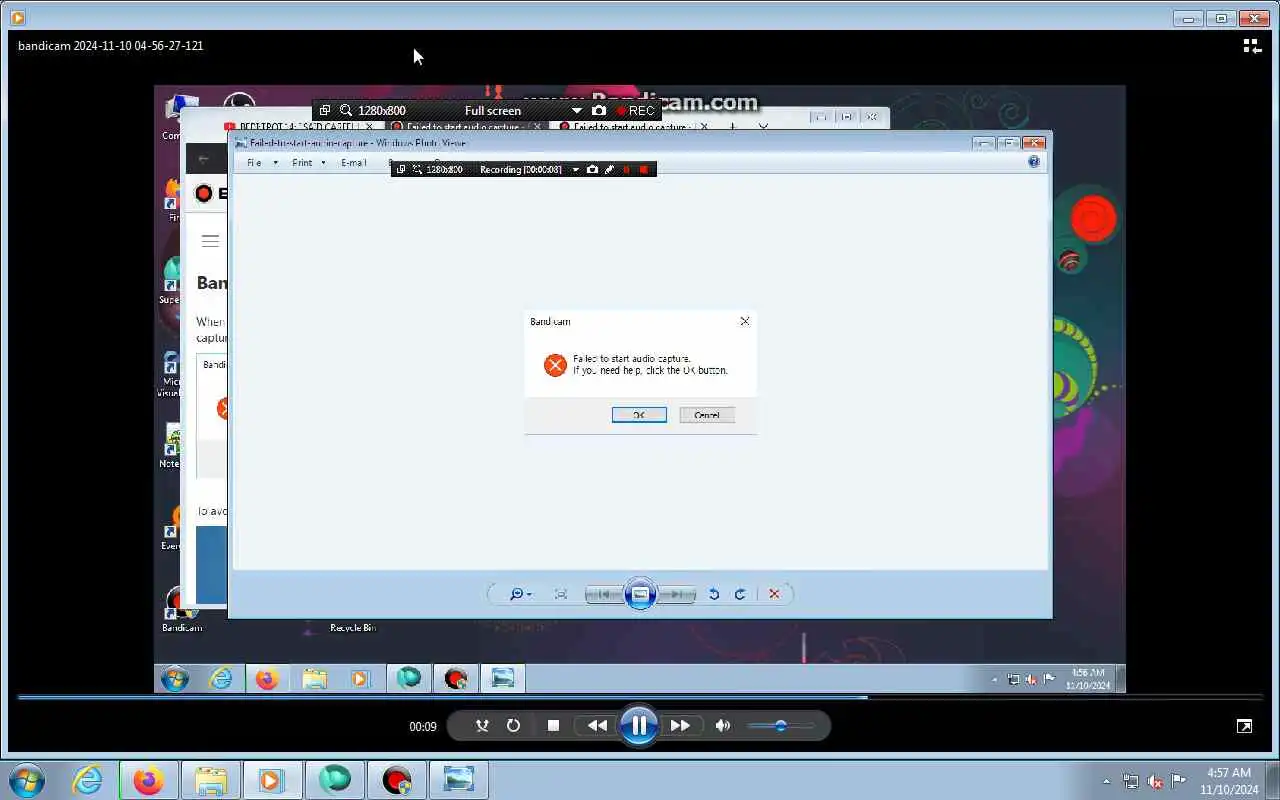The width and height of the screenshot is (1280, 800).
Task: Open the teal sphere app on the taskbar
Action: click(334, 779)
